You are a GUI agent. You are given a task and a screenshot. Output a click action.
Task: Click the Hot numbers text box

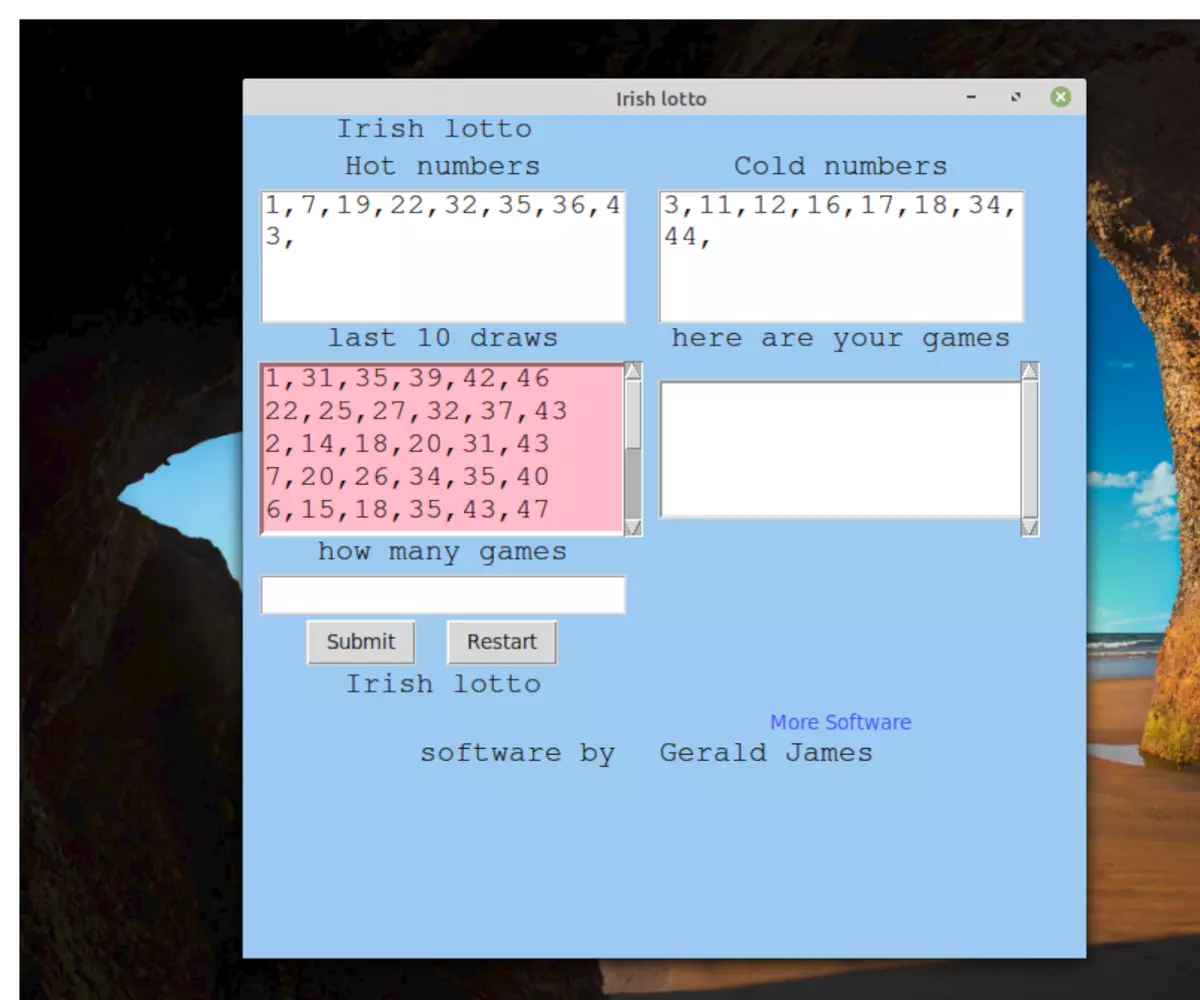443,257
